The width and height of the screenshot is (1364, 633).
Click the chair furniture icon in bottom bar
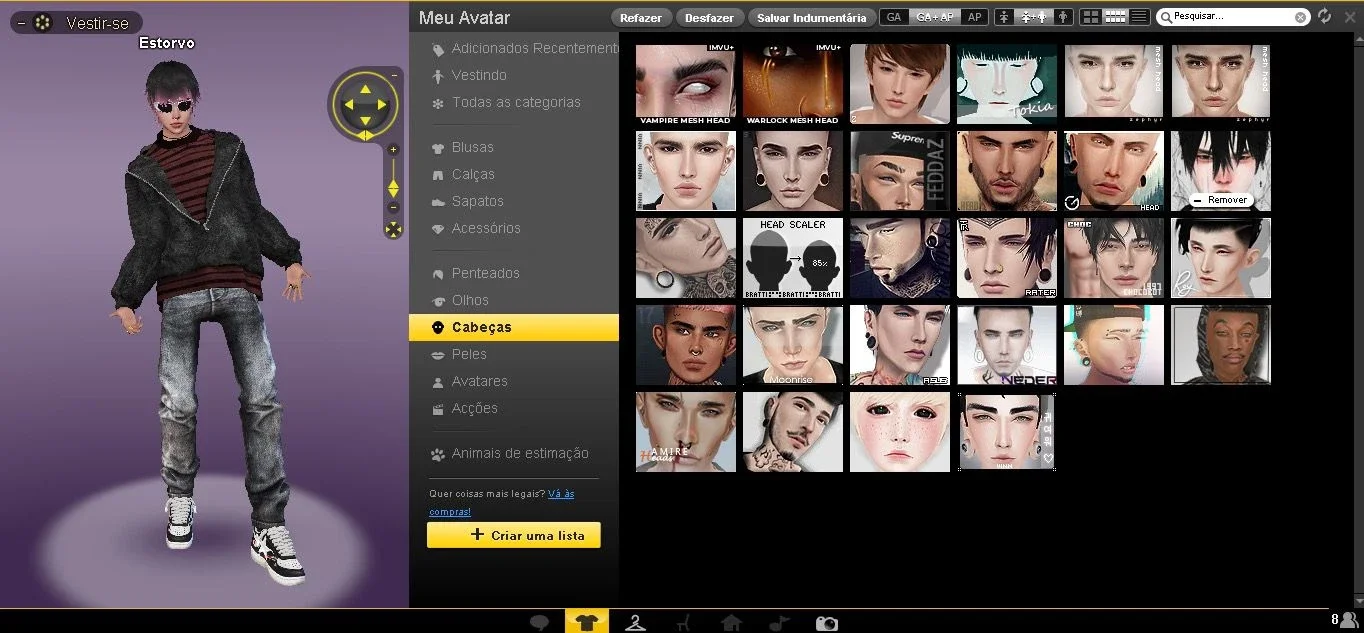(683, 623)
